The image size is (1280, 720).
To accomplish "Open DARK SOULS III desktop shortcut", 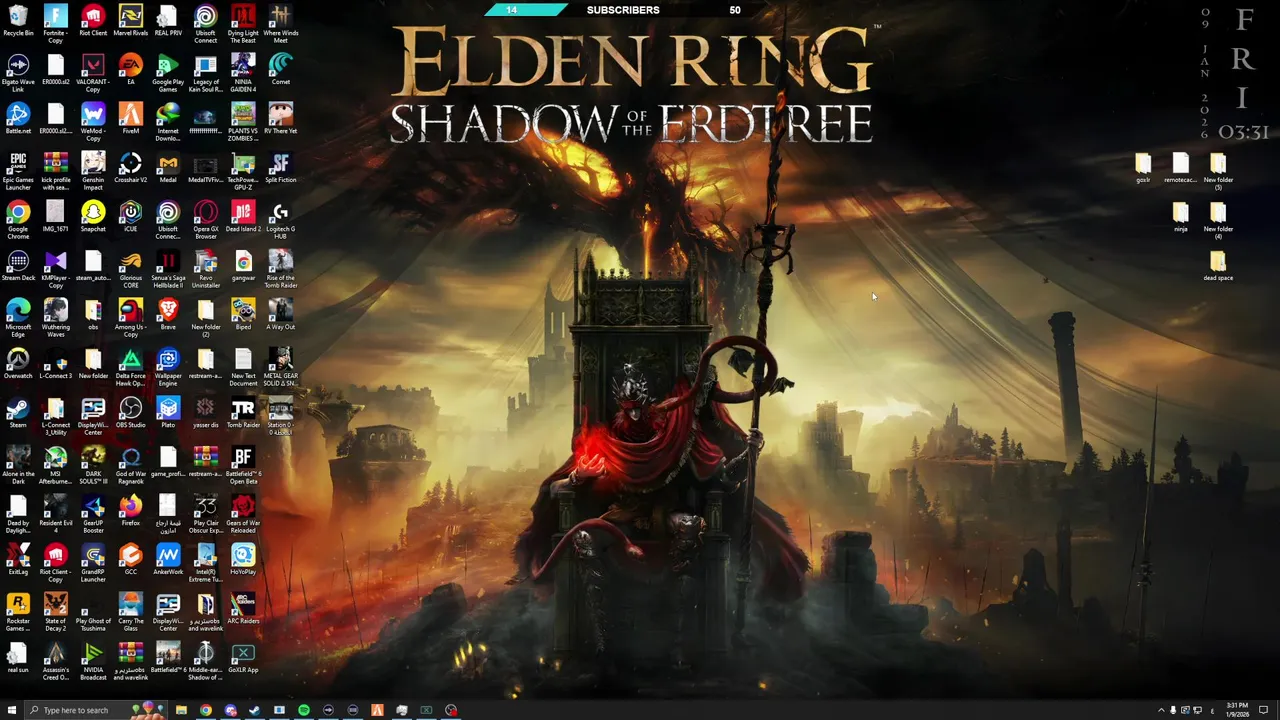I will tap(93, 465).
